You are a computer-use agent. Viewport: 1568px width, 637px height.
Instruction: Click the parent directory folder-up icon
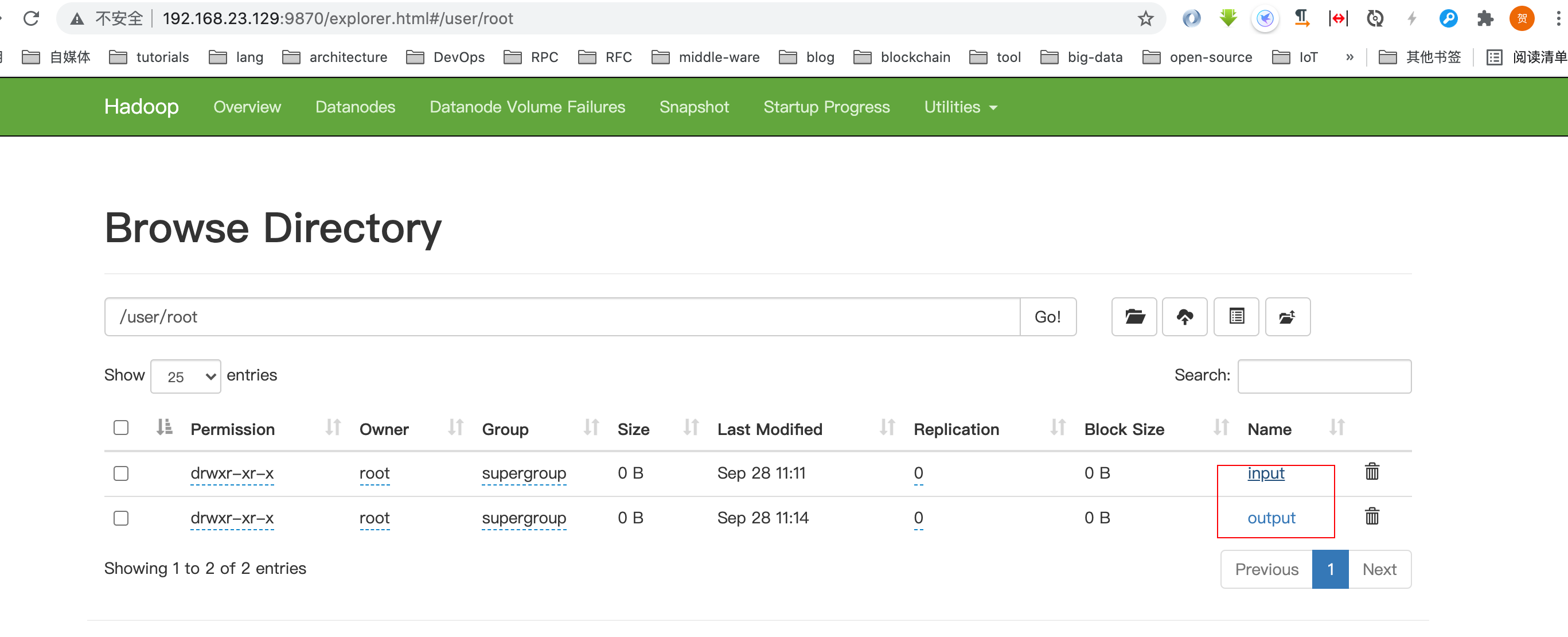1287,317
